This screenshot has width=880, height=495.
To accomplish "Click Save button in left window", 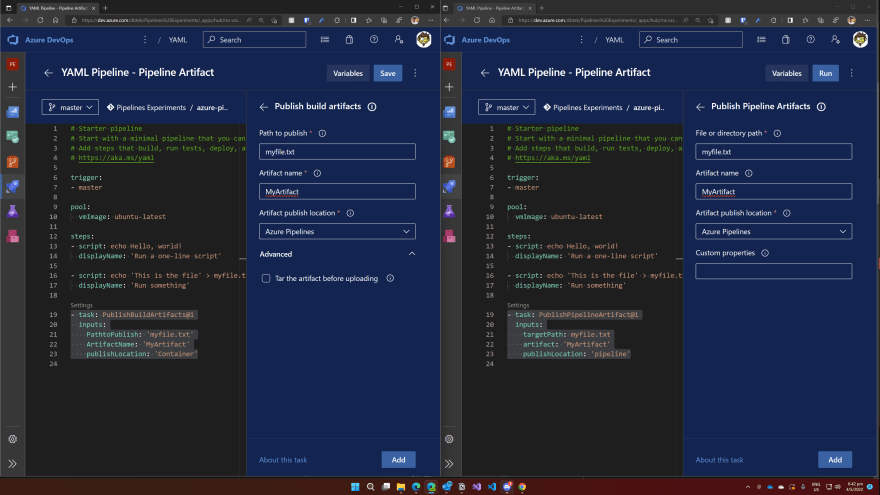I will tap(388, 73).
